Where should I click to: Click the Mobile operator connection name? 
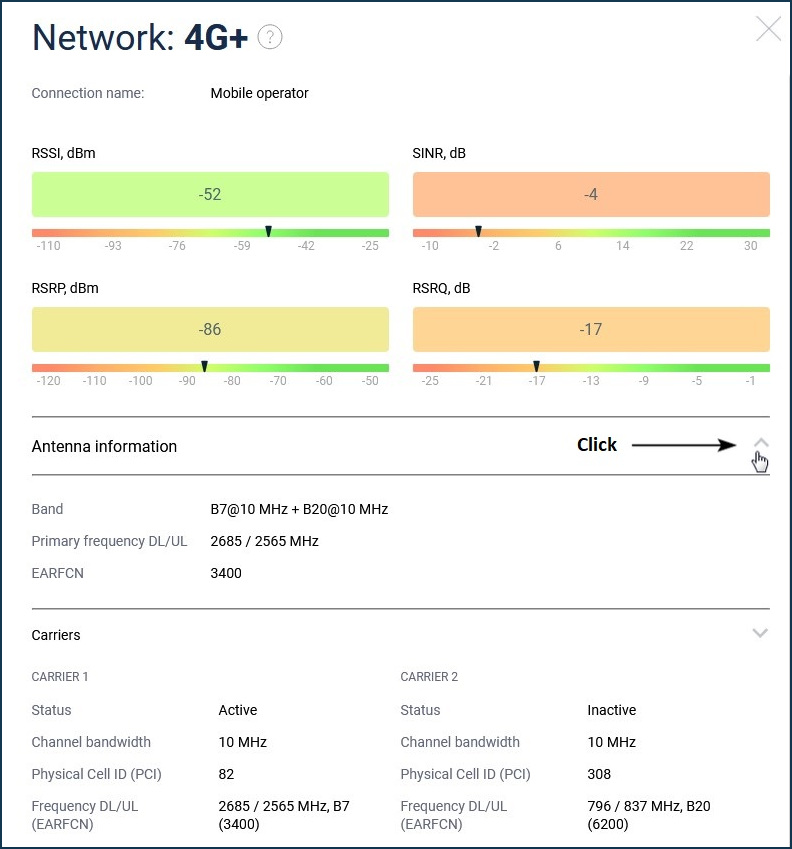(x=259, y=93)
